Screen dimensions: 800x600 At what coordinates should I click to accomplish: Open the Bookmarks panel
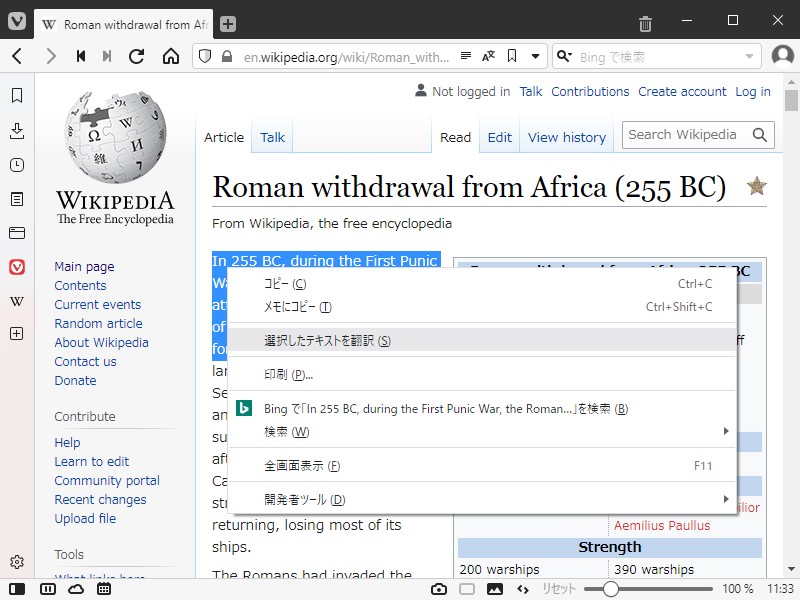[x=17, y=95]
